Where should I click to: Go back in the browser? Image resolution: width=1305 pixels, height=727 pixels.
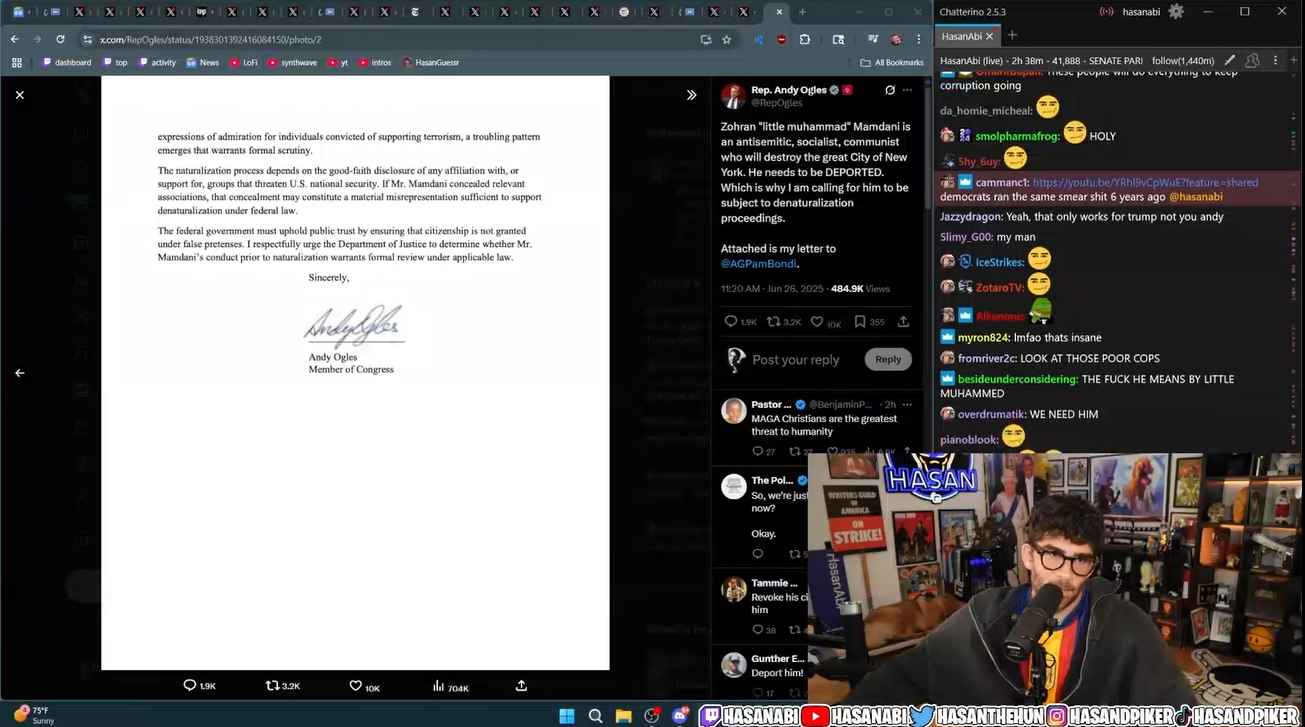coord(14,39)
